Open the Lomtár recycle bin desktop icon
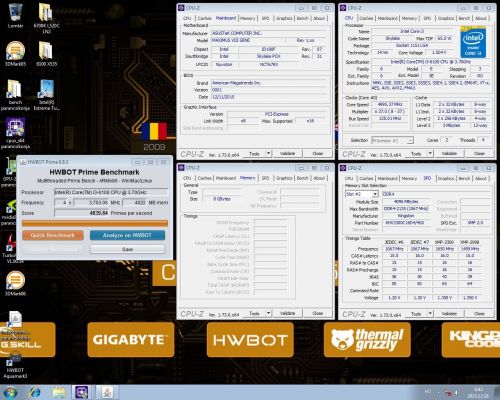 tap(15, 15)
